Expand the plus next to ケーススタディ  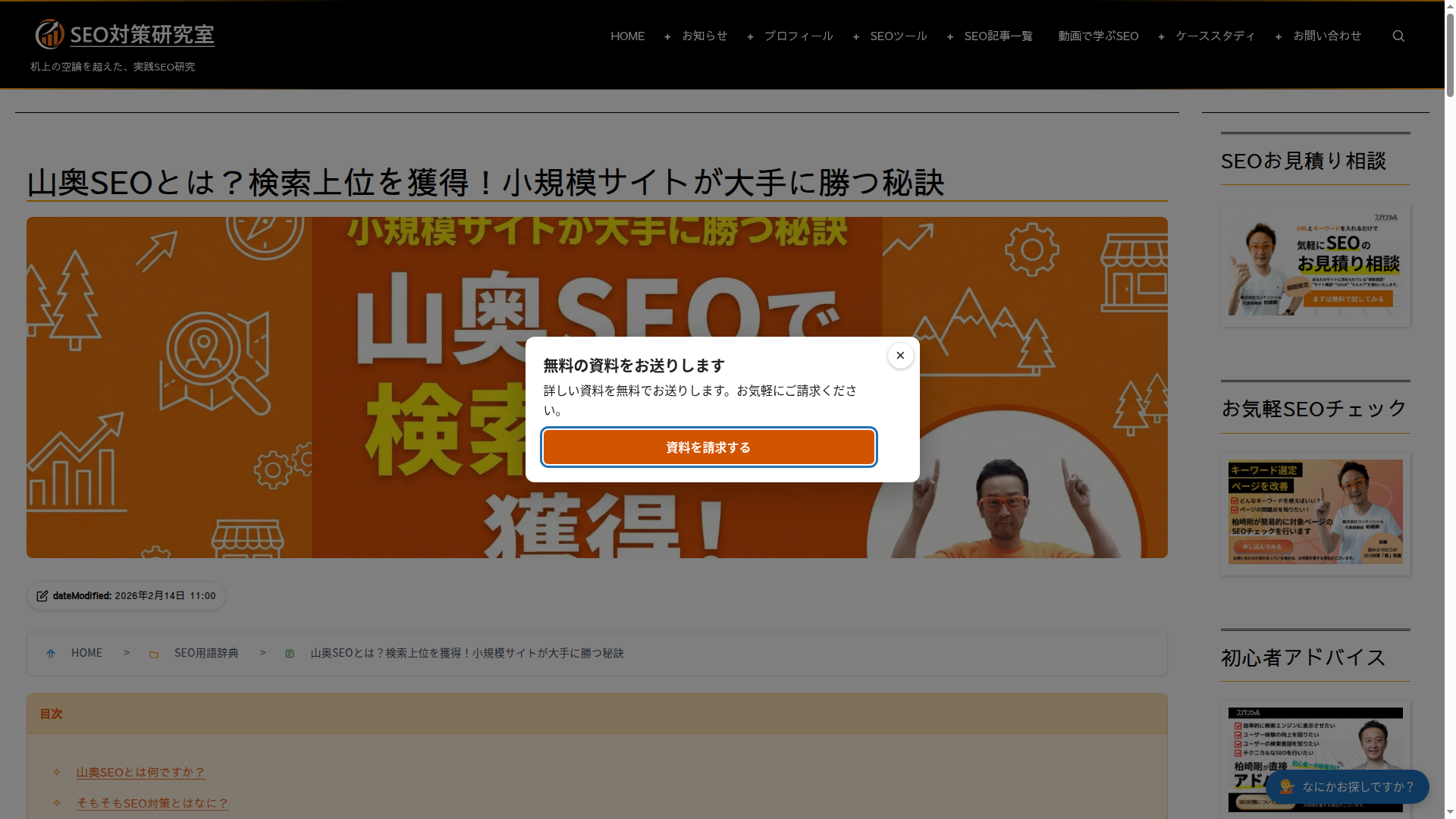(1161, 36)
